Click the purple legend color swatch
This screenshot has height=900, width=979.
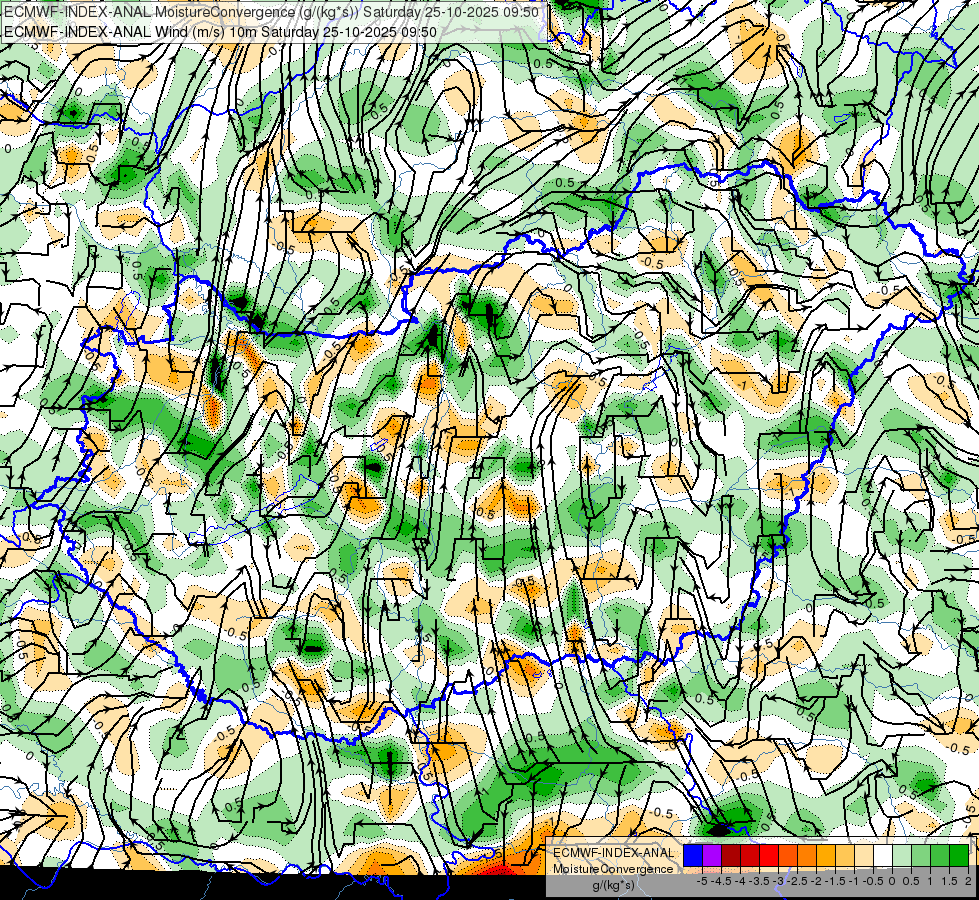pyautogui.click(x=712, y=855)
